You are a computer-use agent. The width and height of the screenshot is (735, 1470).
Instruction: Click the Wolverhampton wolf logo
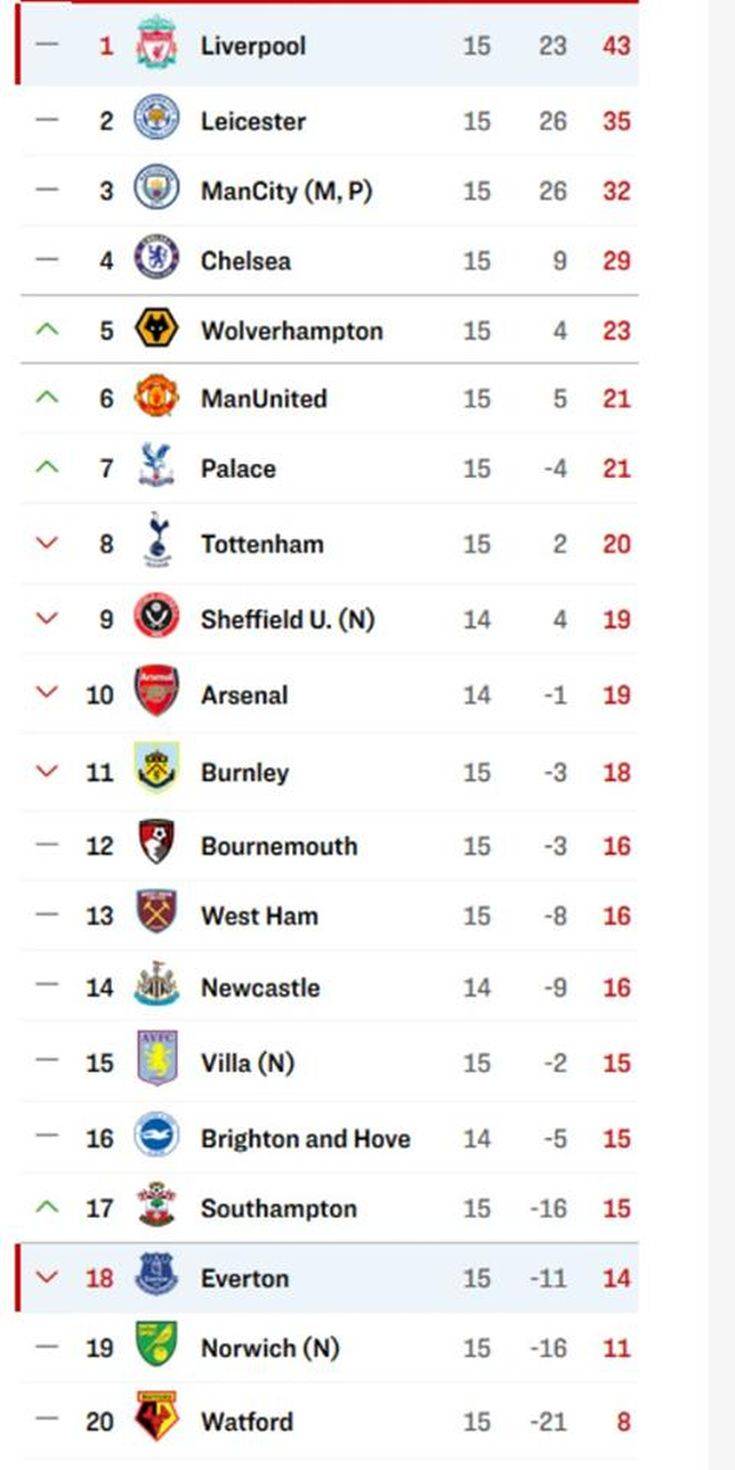(157, 328)
